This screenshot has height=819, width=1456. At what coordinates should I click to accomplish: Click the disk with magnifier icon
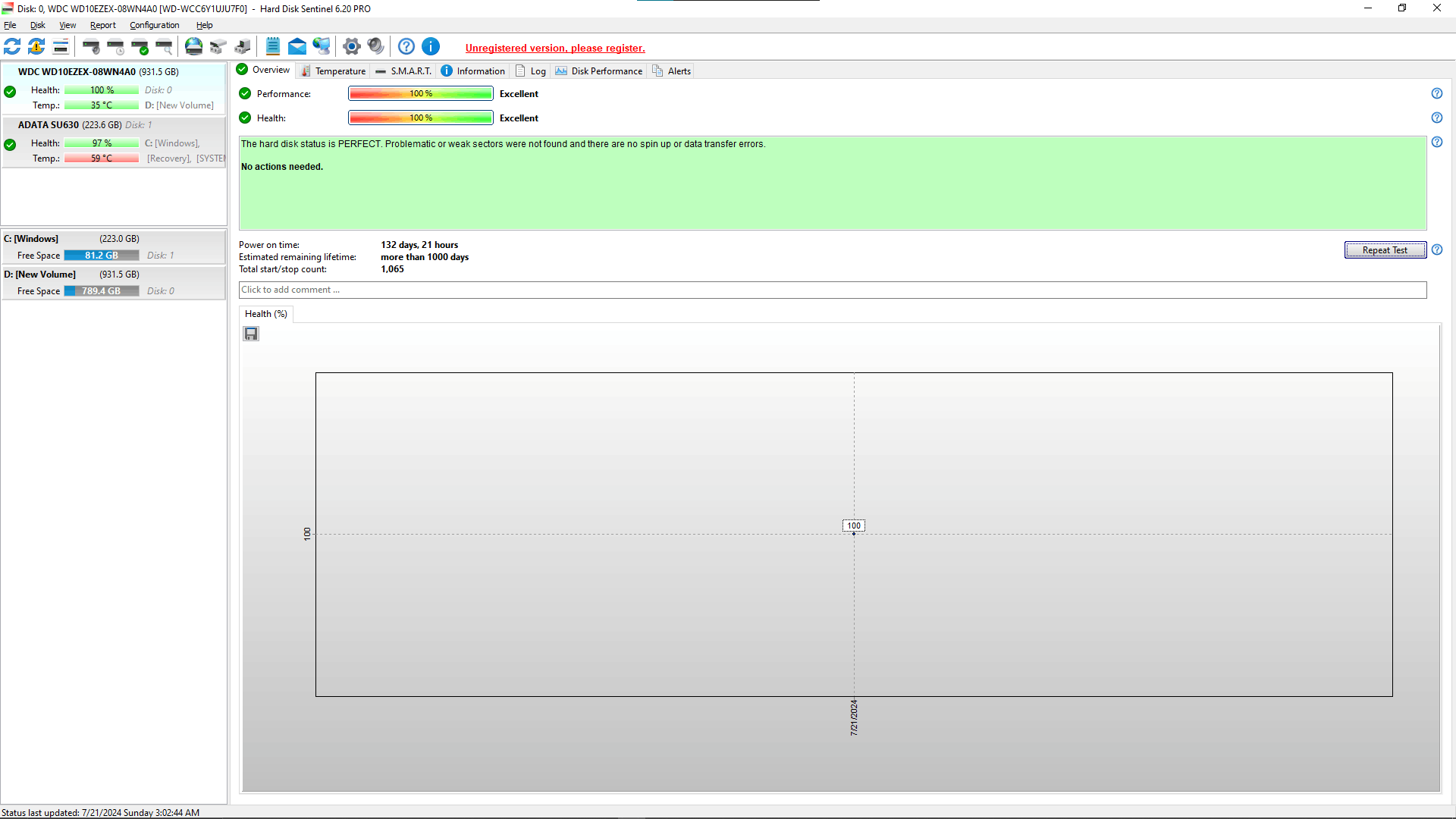tap(165, 47)
